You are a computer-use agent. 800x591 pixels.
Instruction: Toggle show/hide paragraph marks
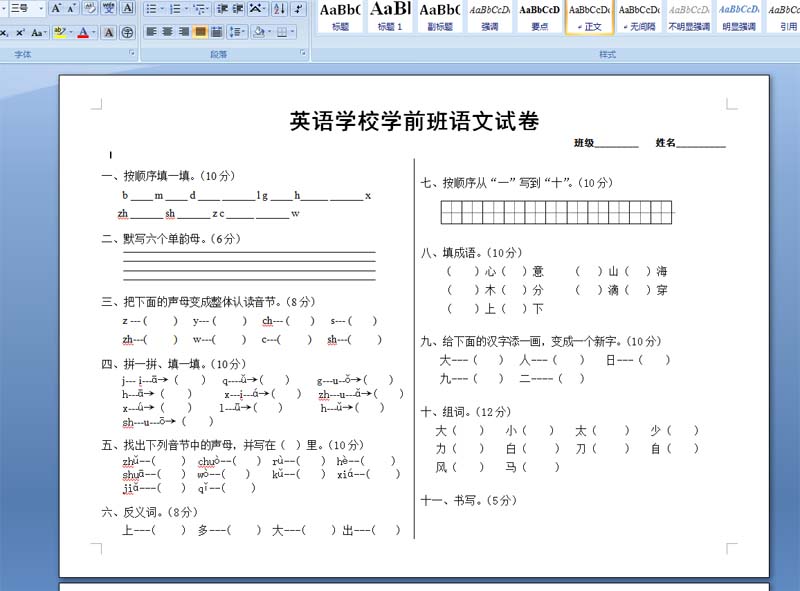298,9
